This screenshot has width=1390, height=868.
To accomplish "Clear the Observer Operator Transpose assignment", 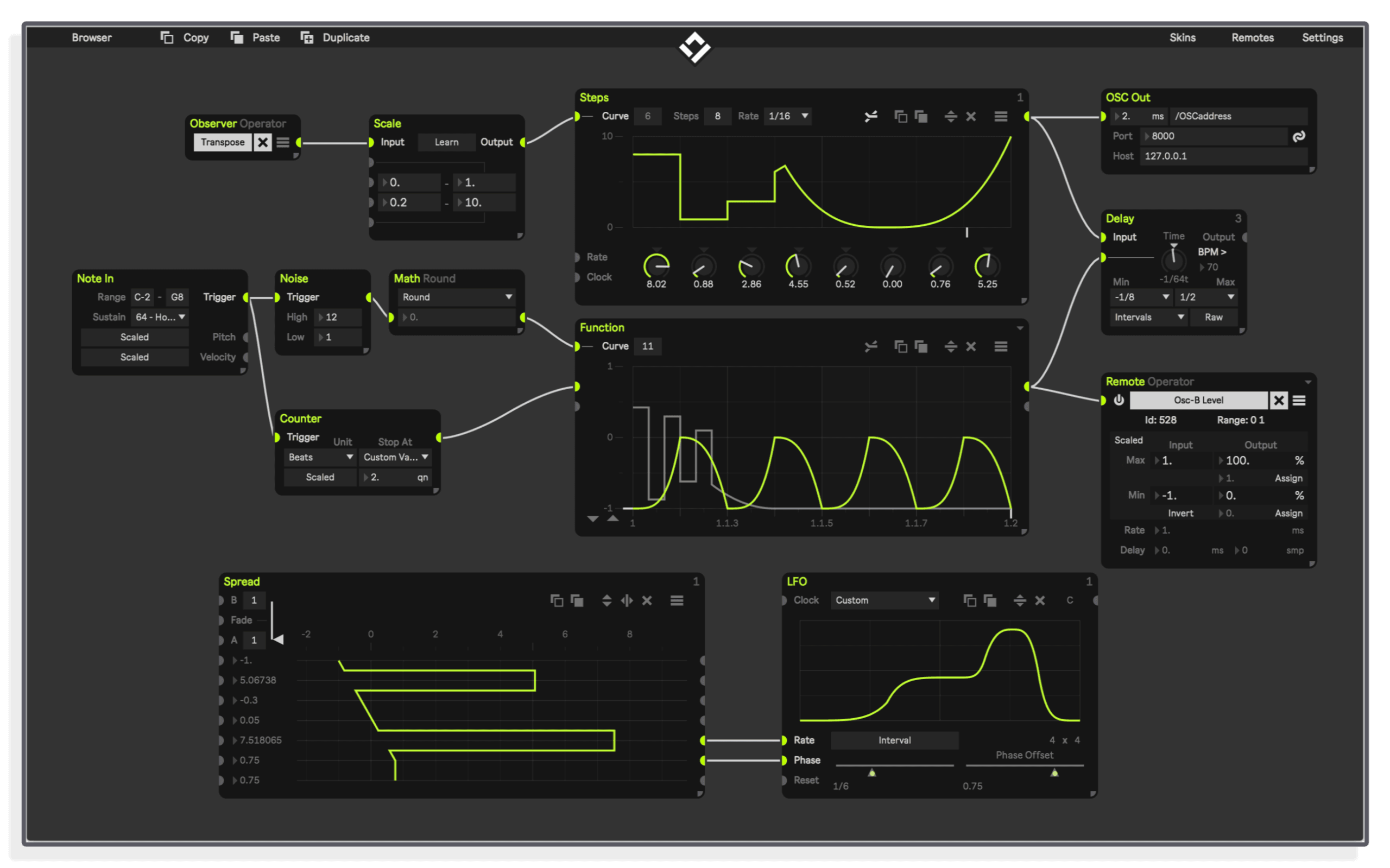I will pos(262,142).
